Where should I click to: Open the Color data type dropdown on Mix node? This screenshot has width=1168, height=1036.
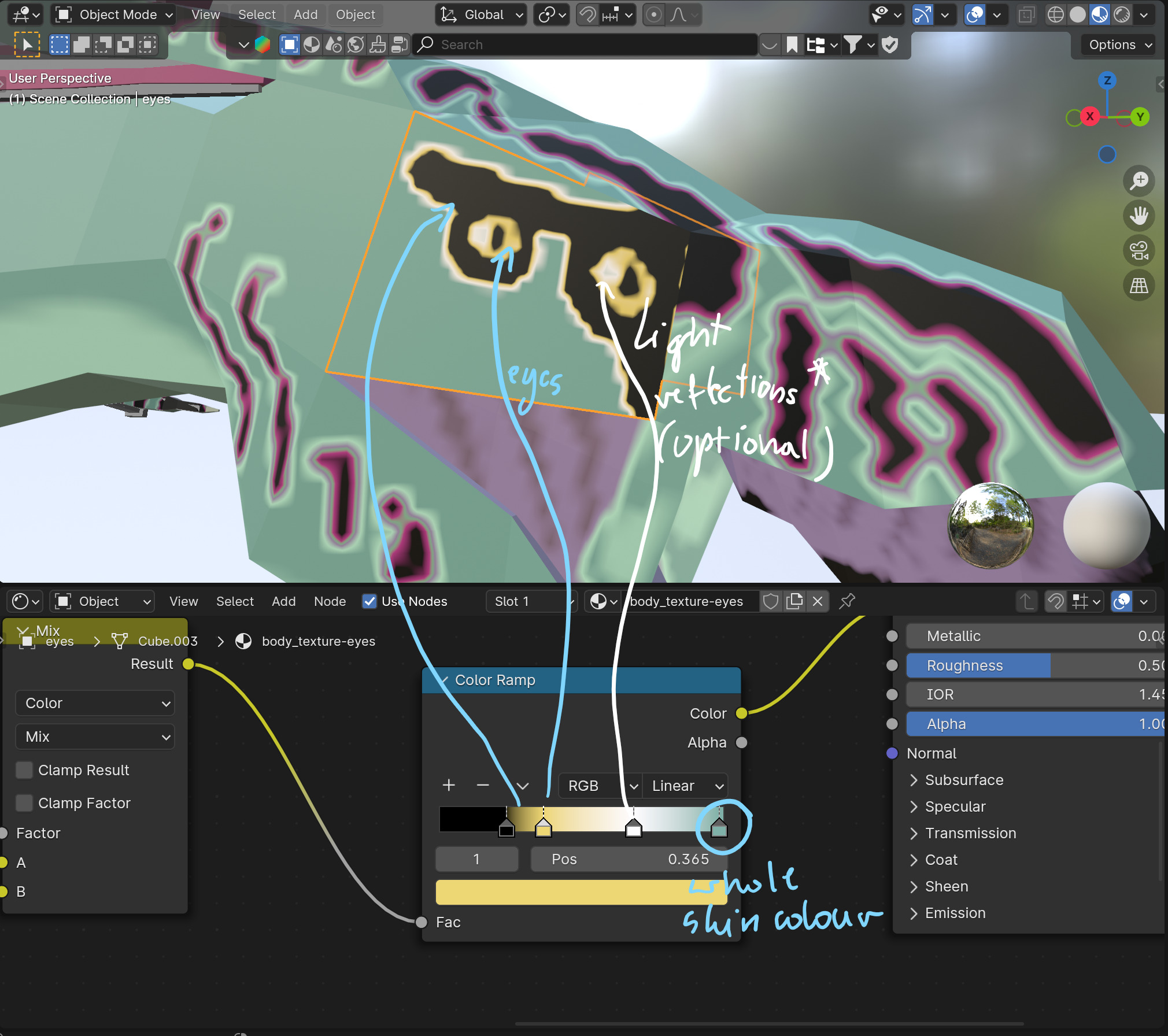(95, 703)
